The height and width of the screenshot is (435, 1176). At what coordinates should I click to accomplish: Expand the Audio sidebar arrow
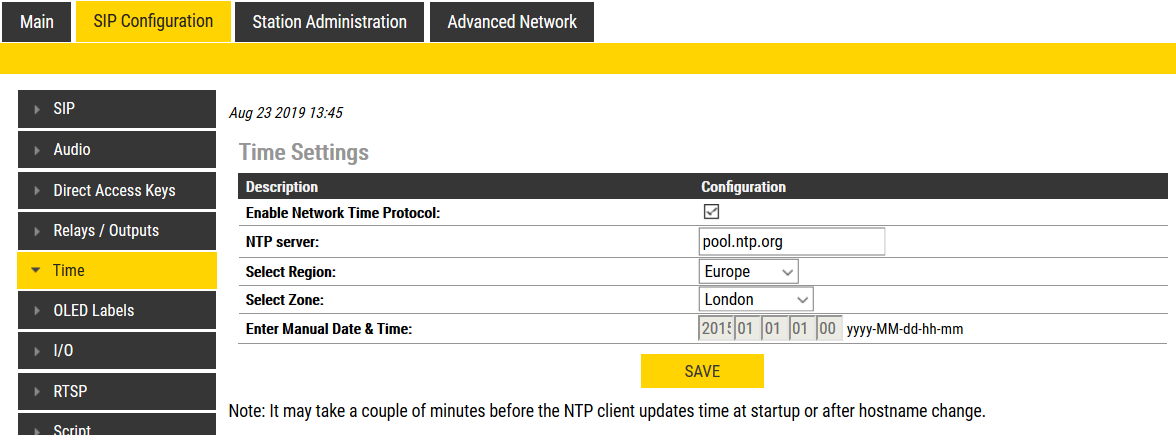37,150
